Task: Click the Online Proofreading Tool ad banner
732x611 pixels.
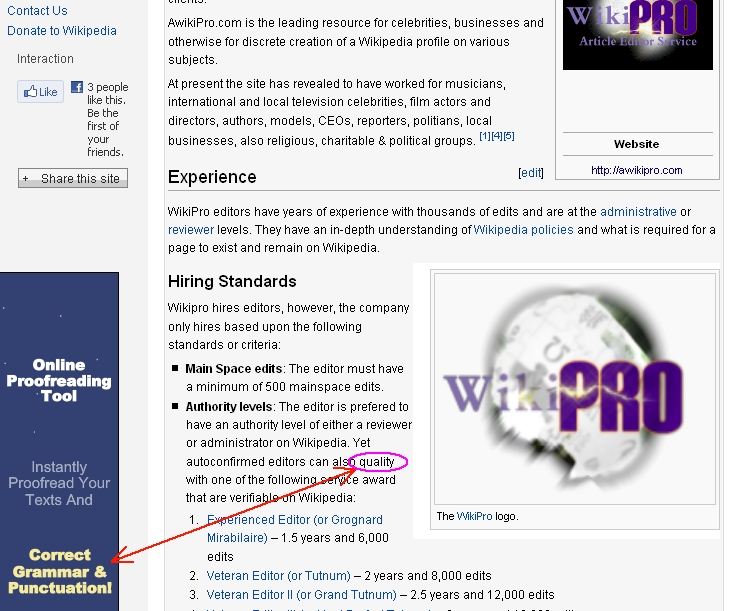Action: click(59, 440)
